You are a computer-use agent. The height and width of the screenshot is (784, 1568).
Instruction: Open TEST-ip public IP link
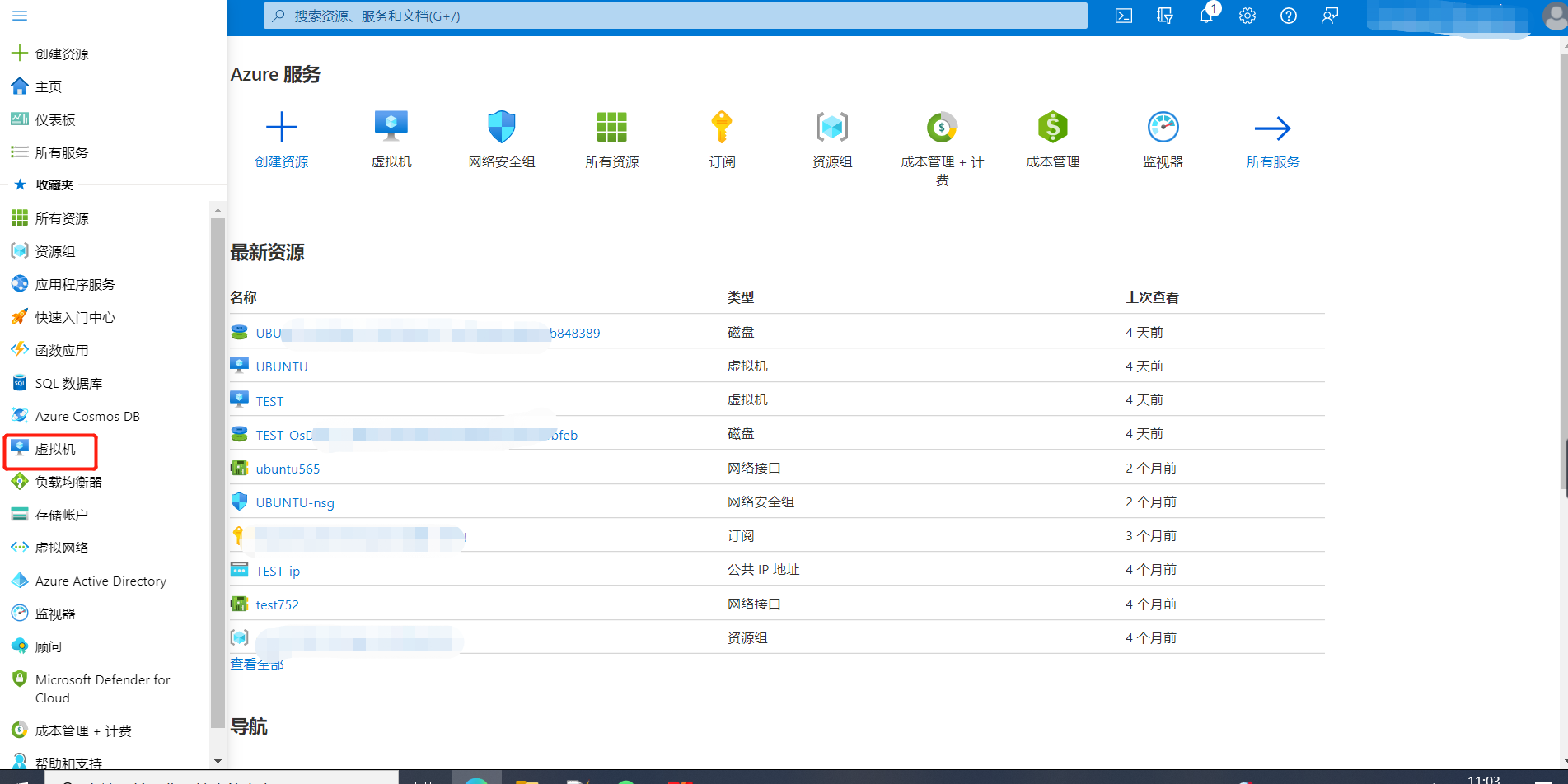tap(278, 571)
